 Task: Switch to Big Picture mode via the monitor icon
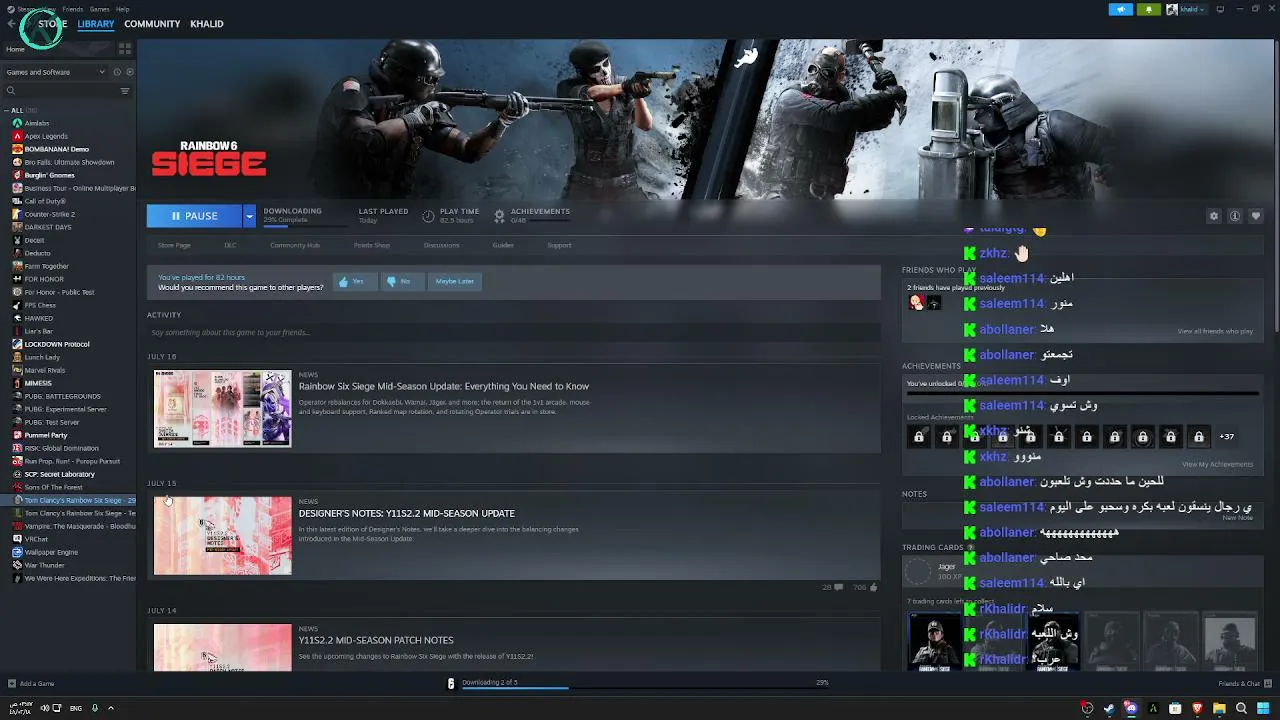coord(1220,9)
